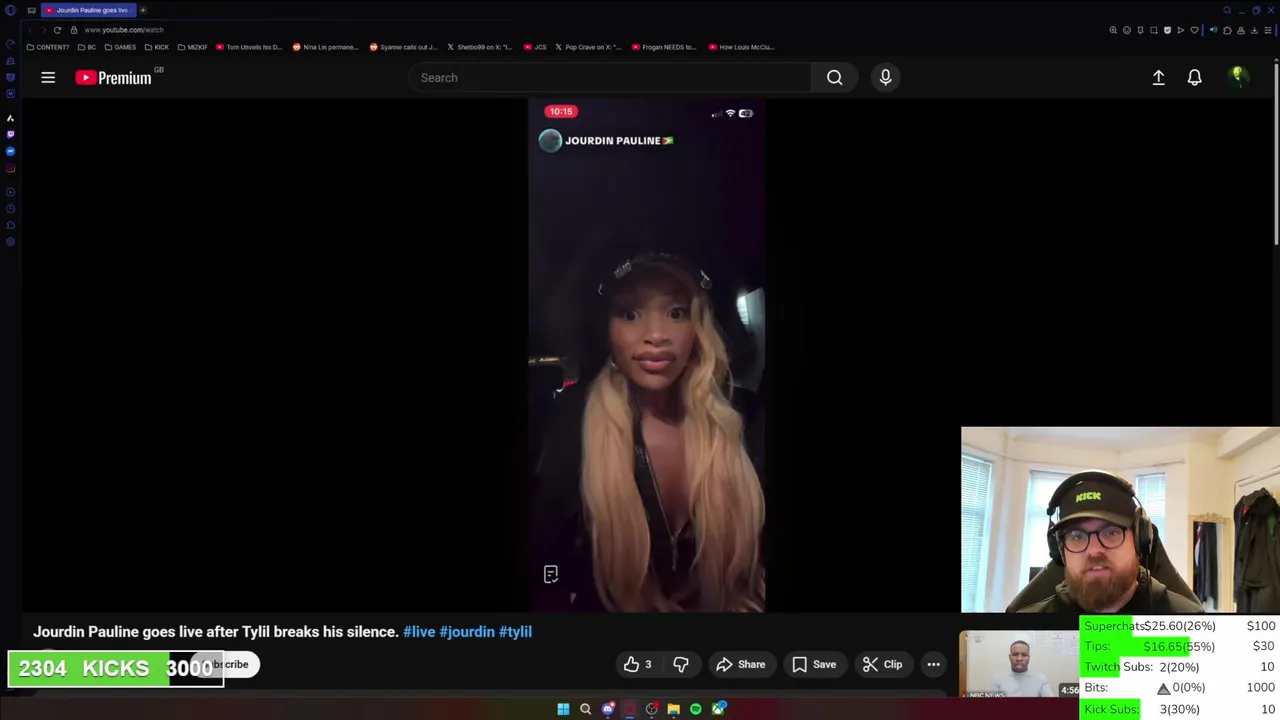Toggle tab audio via the speaker icon
Screen dimensions: 1280x720
click(x=1214, y=30)
